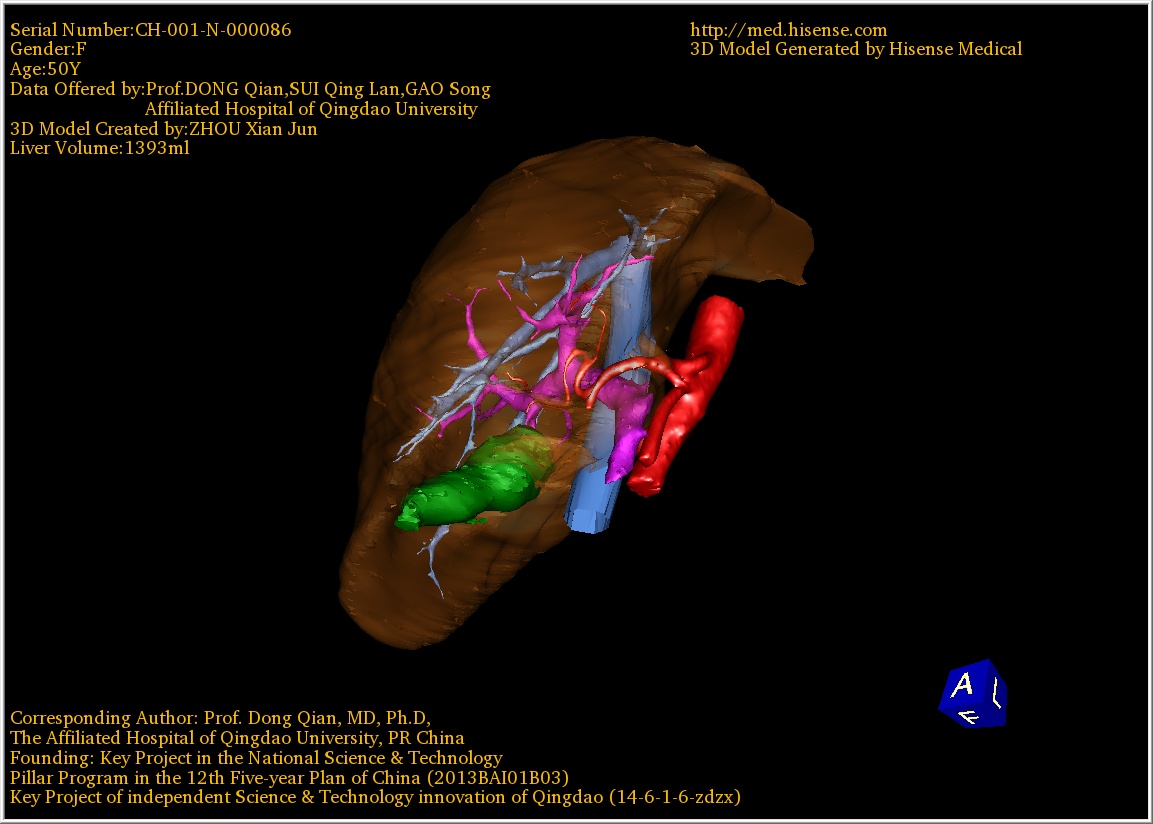Click '3D Model Generated by Hisense Medical'
The image size is (1153, 824).
pyautogui.click(x=856, y=49)
